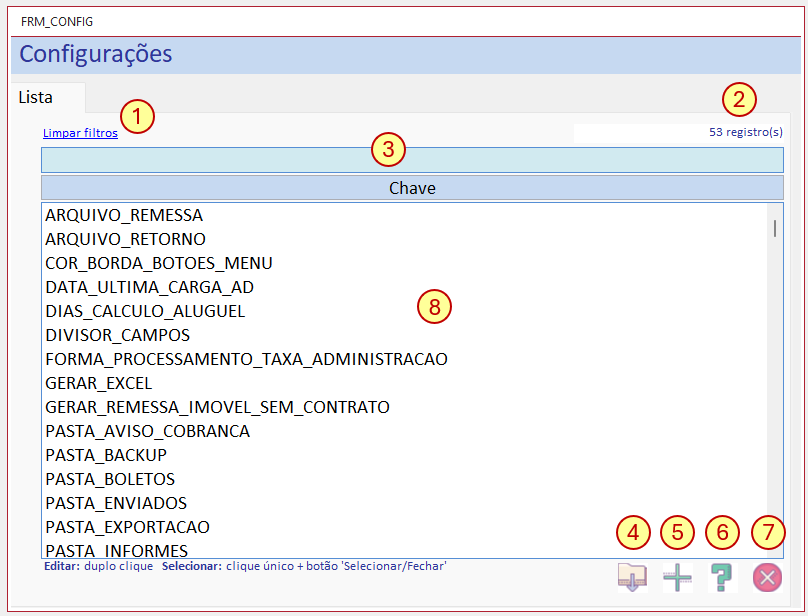
Task: Select the PASTA_BOLETOS row
Action: point(405,479)
